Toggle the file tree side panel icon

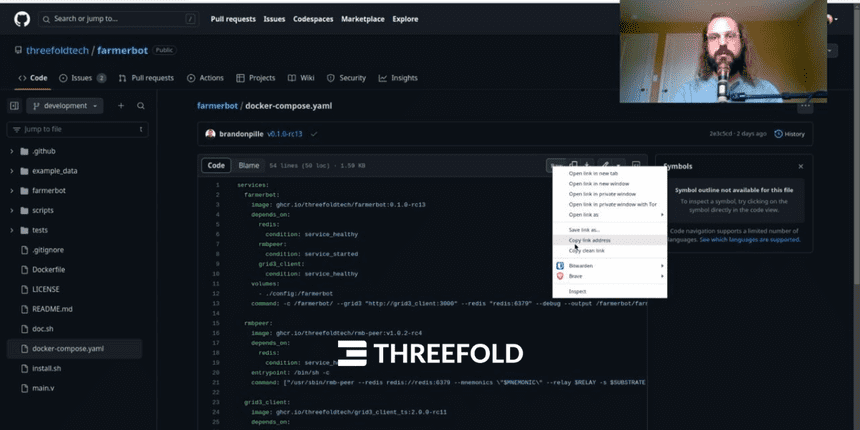point(14,106)
